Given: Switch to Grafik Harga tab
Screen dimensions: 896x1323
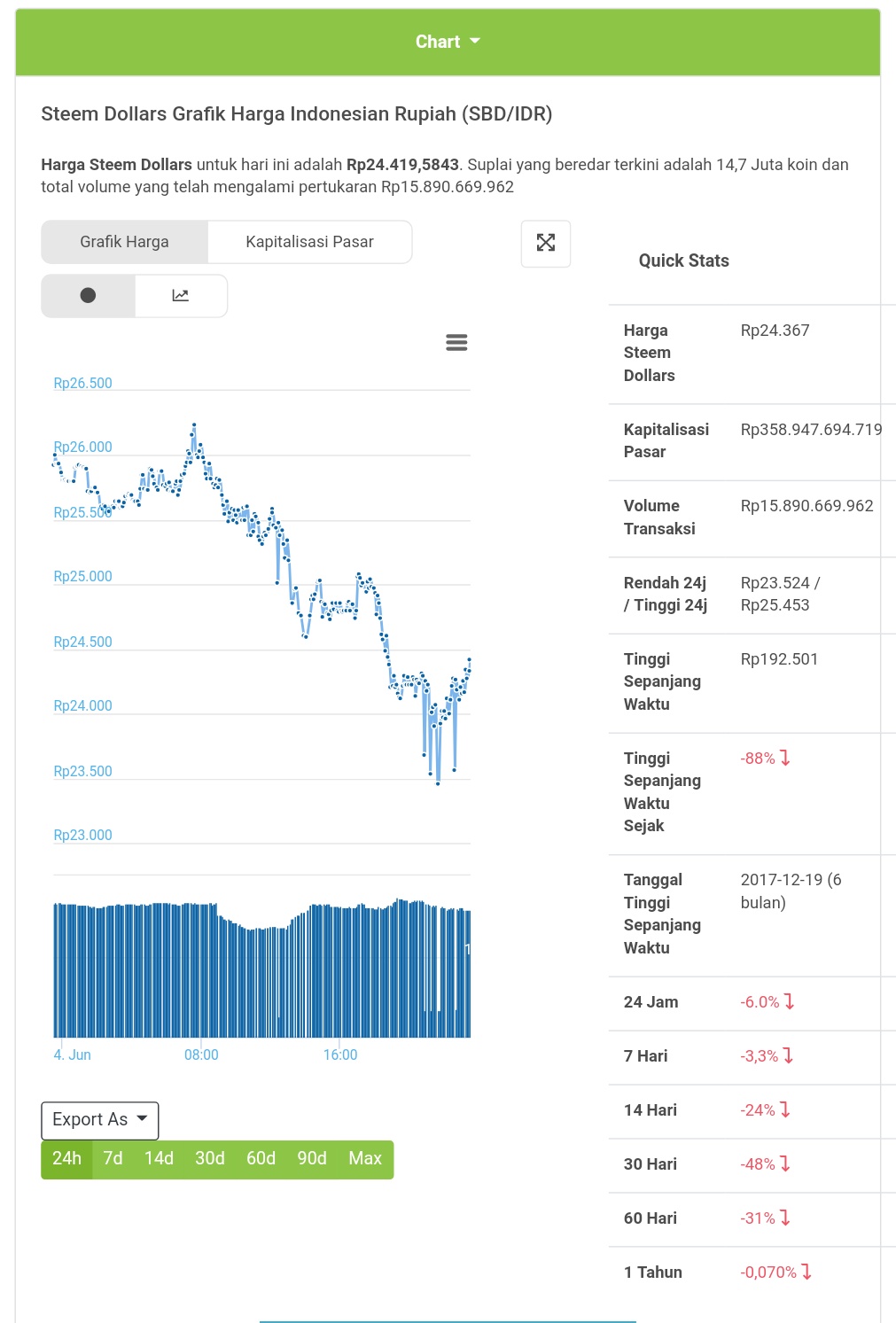Looking at the screenshot, I should pyautogui.click(x=124, y=242).
